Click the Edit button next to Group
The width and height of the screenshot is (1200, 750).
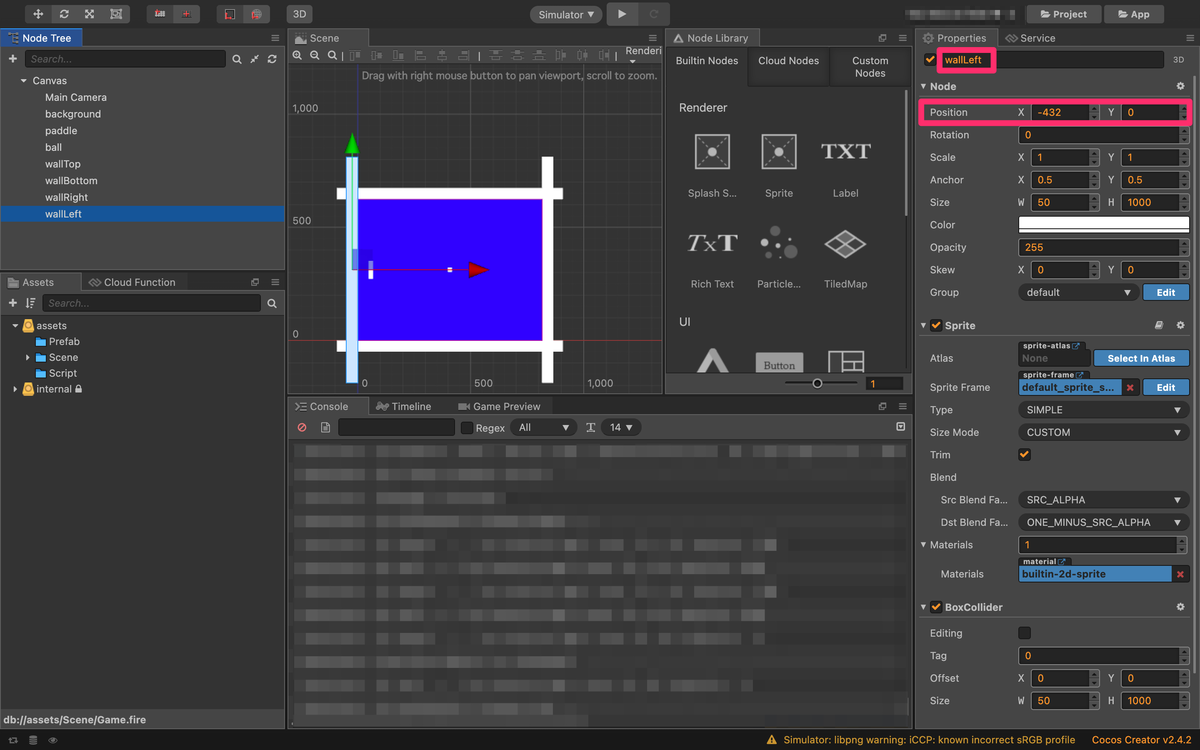click(x=1166, y=292)
